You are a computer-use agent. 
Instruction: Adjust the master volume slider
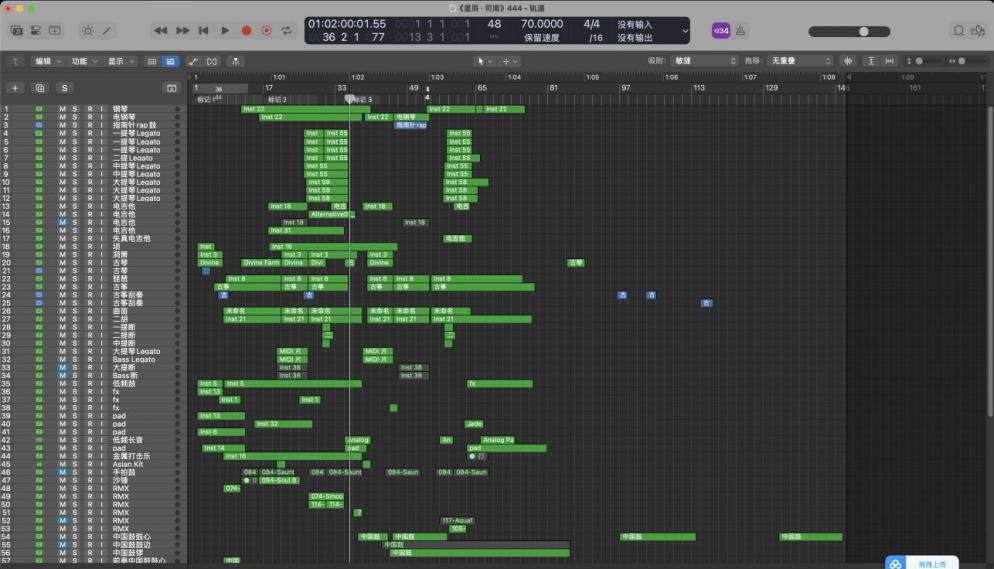[x=863, y=31]
